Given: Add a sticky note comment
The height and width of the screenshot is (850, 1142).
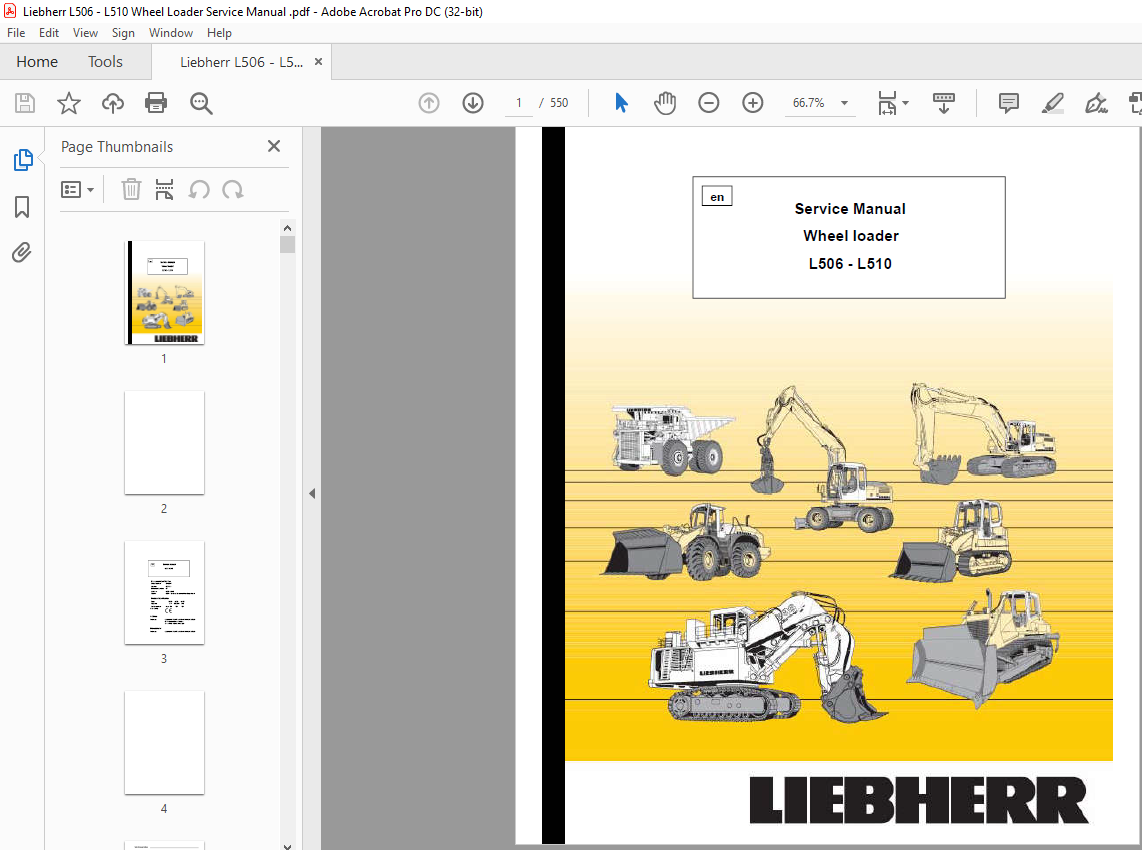Looking at the screenshot, I should [x=1009, y=103].
